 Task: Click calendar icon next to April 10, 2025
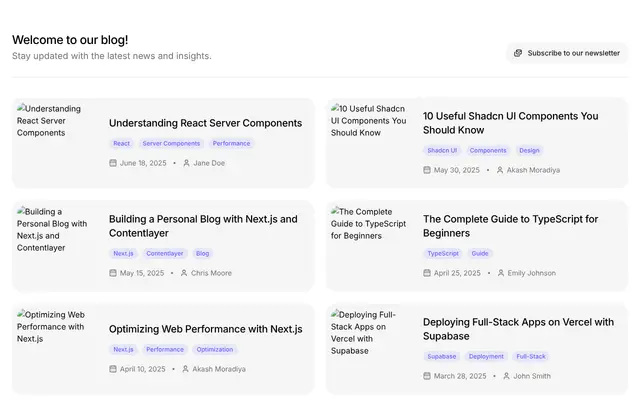point(113,369)
